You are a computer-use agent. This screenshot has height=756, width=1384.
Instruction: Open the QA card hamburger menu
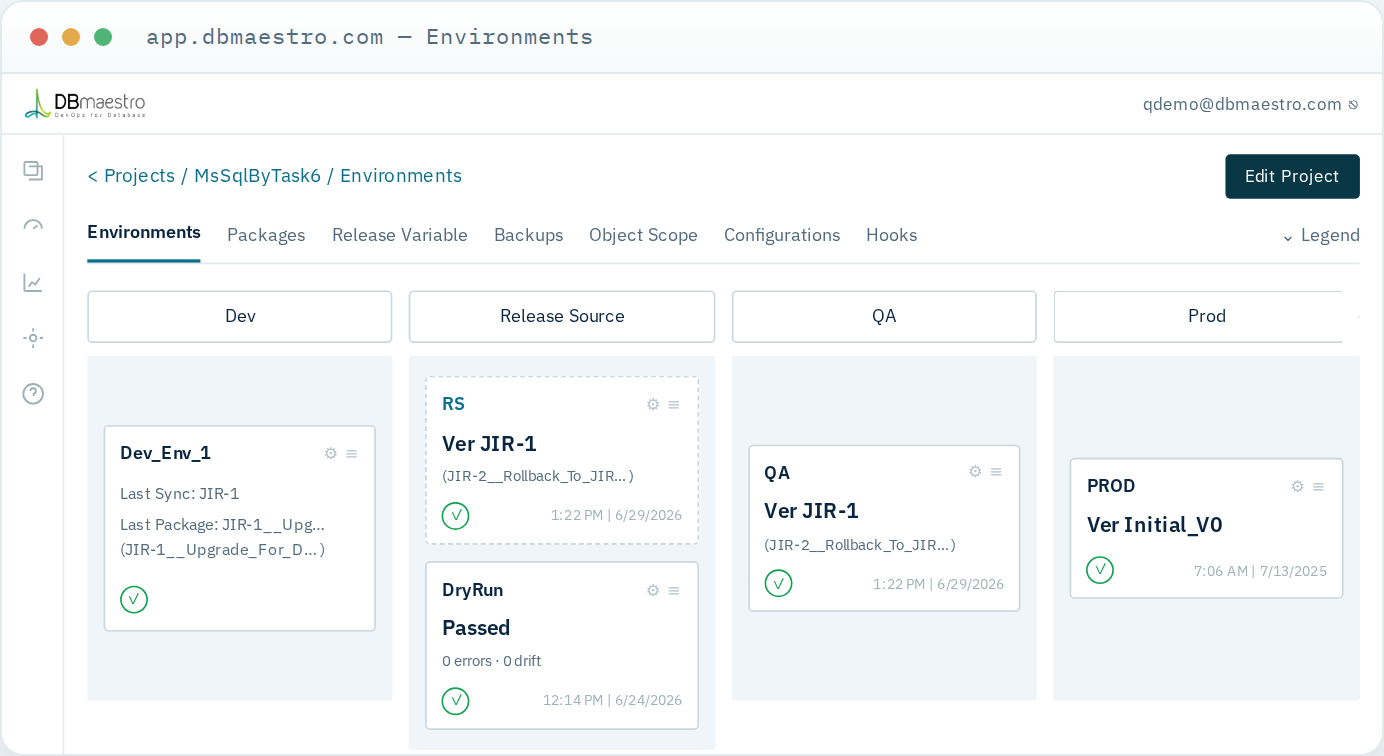pos(996,472)
